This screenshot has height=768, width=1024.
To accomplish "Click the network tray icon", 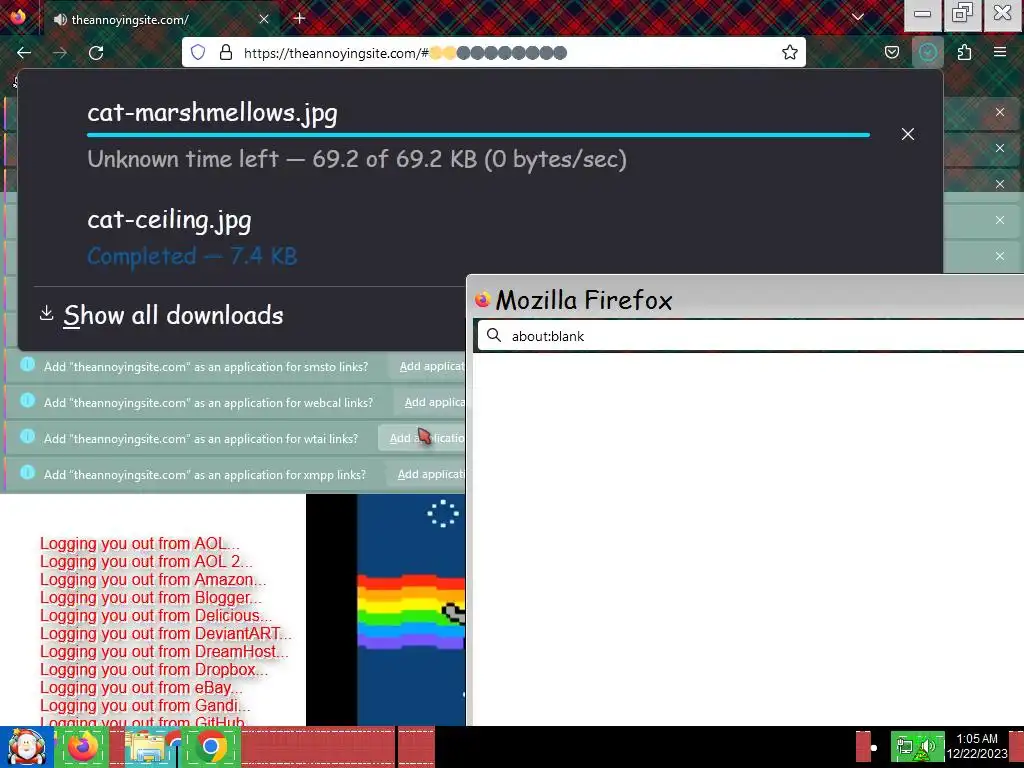I will tap(904, 747).
